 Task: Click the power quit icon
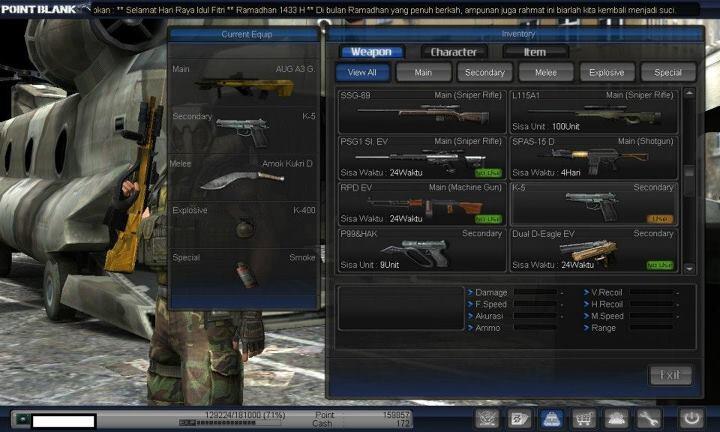point(692,419)
